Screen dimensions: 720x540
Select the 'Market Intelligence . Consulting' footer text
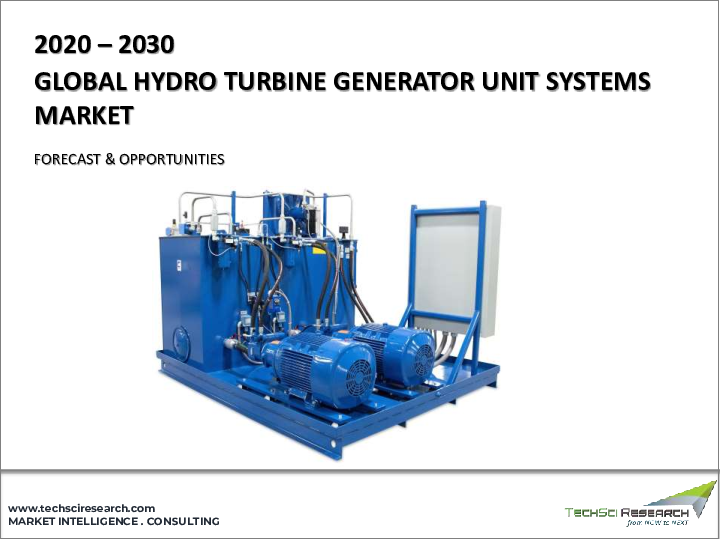(x=113, y=522)
